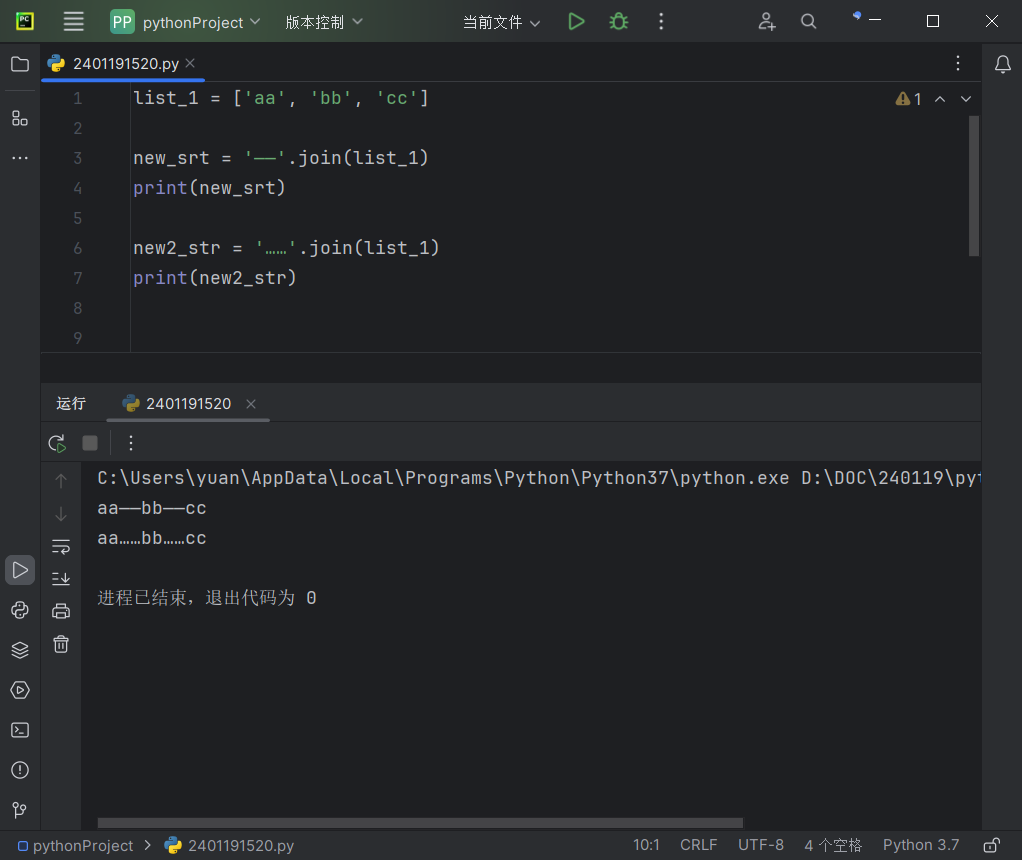Clear all console output with trash icon

[61, 644]
